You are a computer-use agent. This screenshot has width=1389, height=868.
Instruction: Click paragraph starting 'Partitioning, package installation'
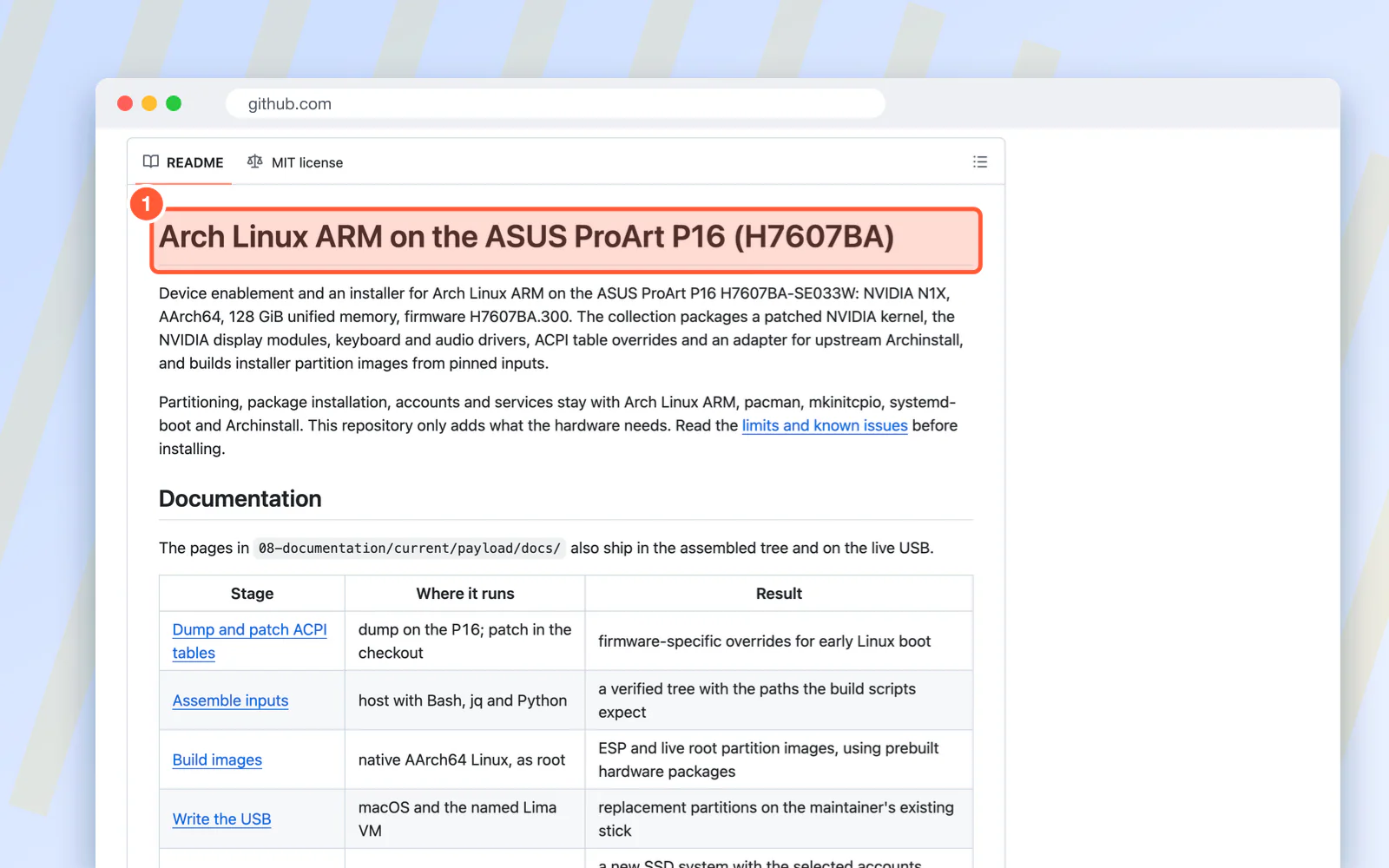click(558, 425)
